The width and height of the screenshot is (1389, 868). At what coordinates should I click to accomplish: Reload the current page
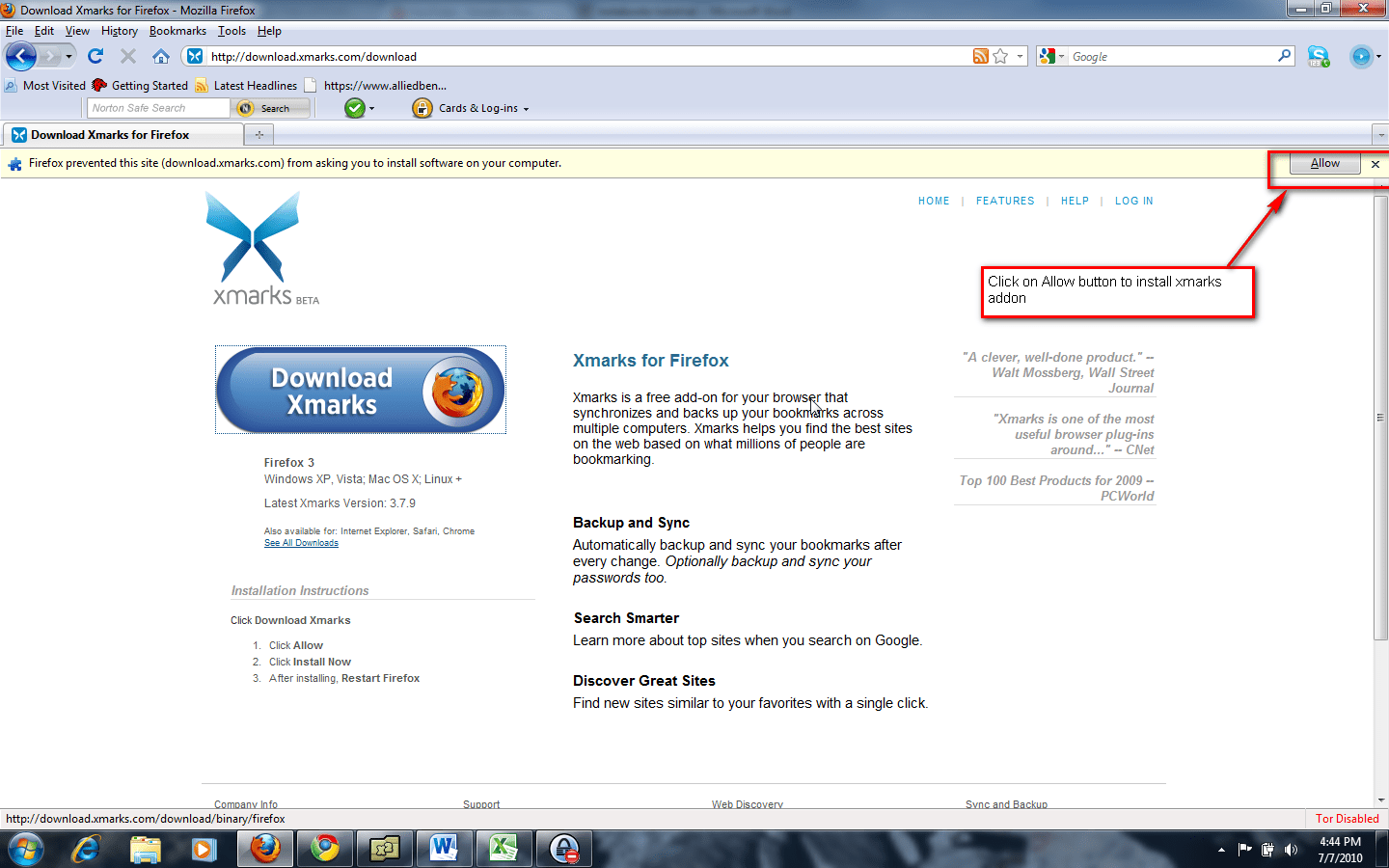click(x=95, y=56)
